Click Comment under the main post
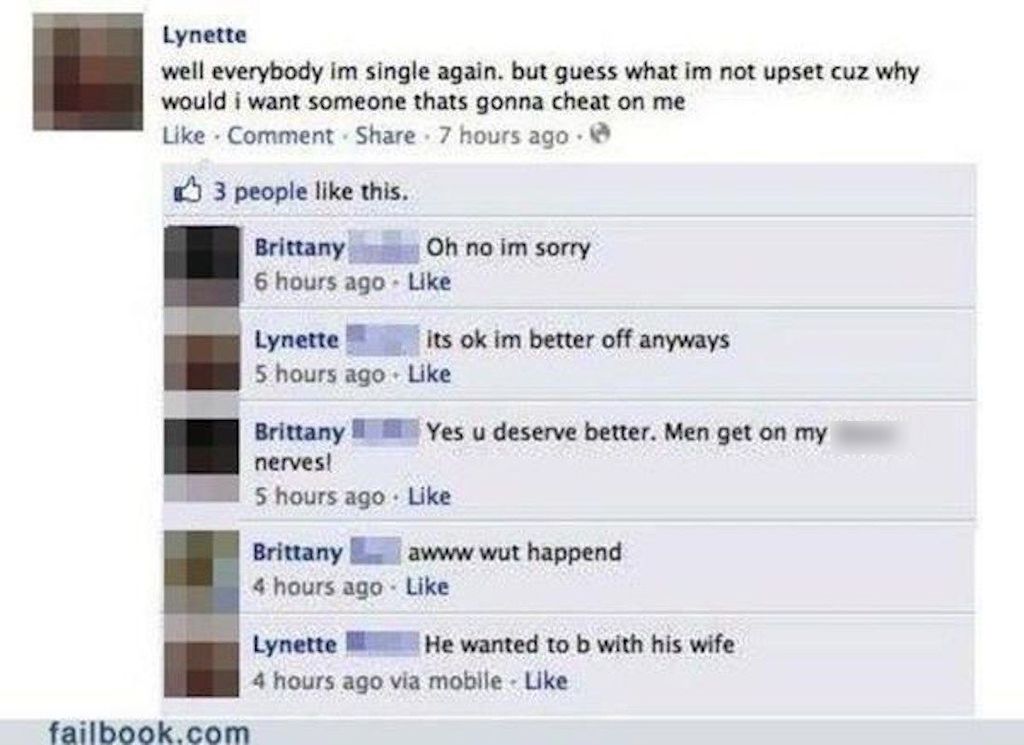Screen dimensions: 1024x745 click(x=280, y=135)
